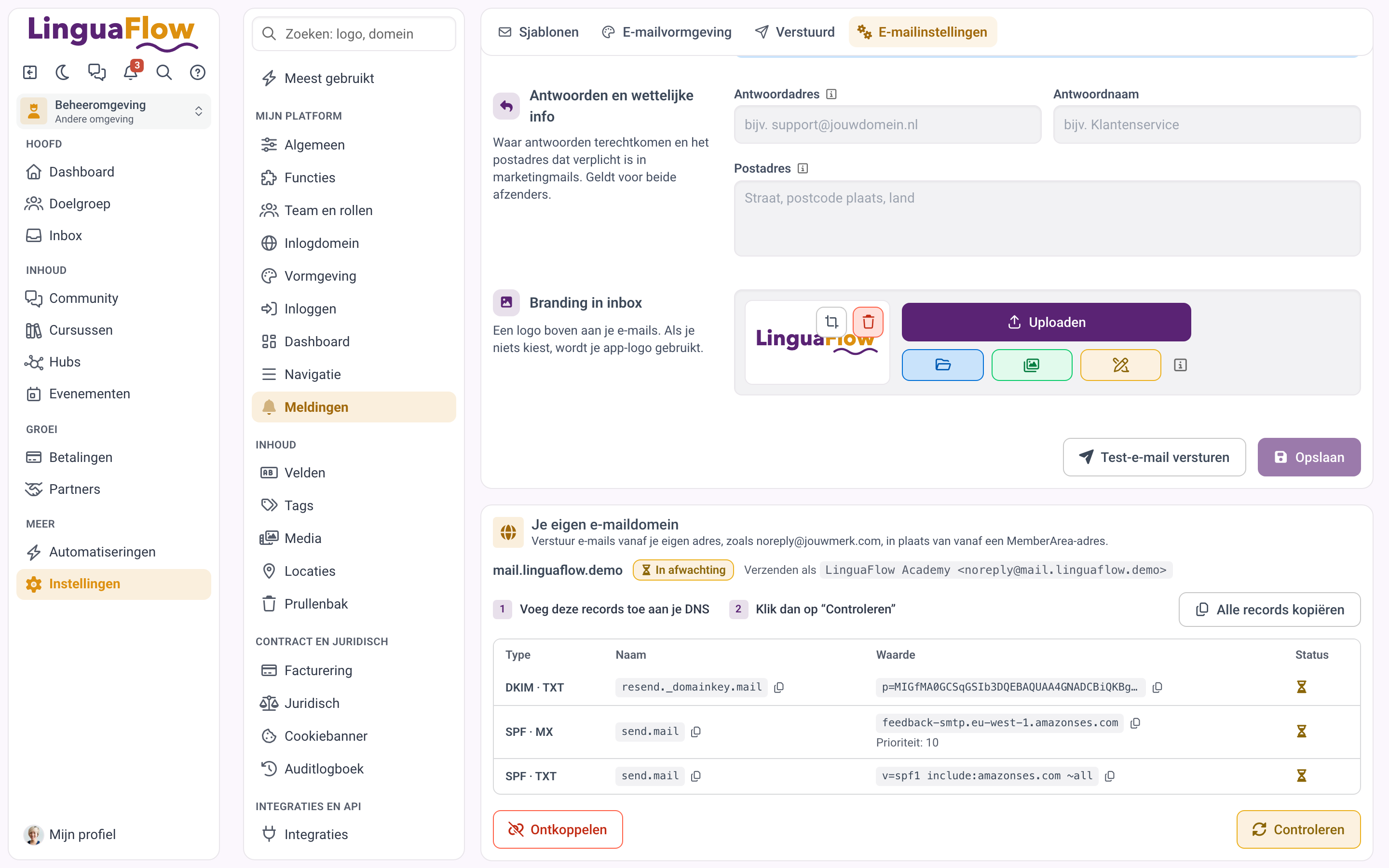Open Navigatie settings

tap(354, 374)
